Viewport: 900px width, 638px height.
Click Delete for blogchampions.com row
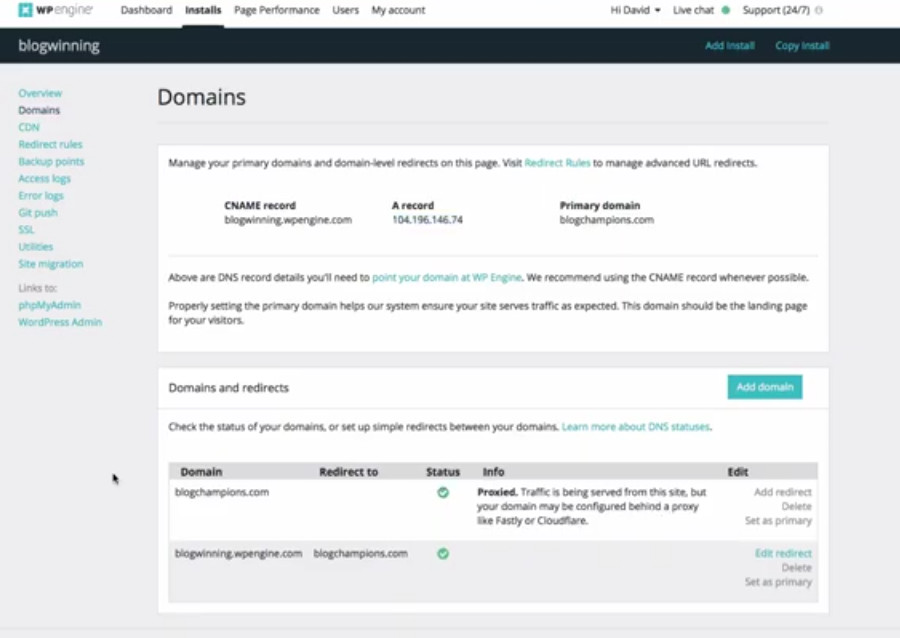796,507
